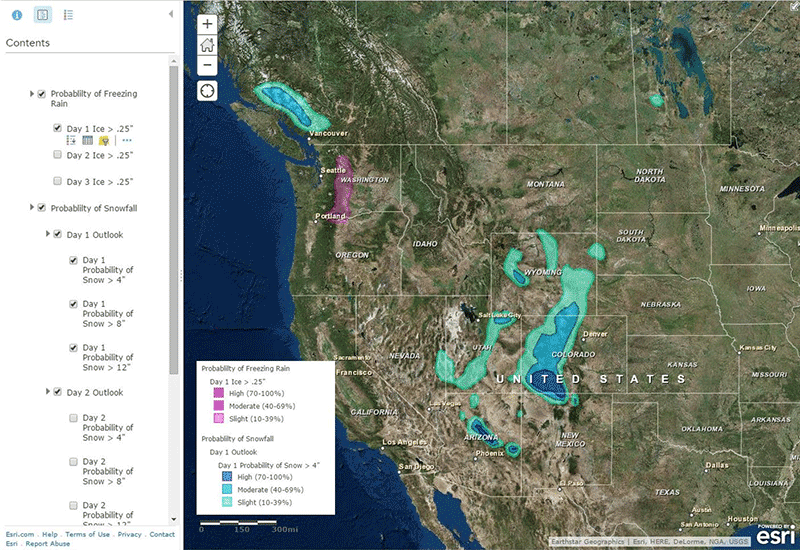Open the Terms of Use link
Viewport: 800px width, 550px height.
pos(88,535)
